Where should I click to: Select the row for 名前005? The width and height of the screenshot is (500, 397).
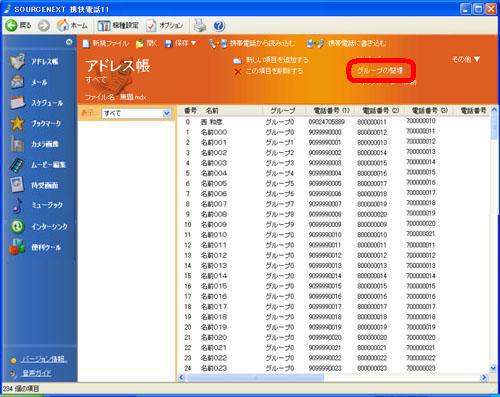[x=333, y=183]
